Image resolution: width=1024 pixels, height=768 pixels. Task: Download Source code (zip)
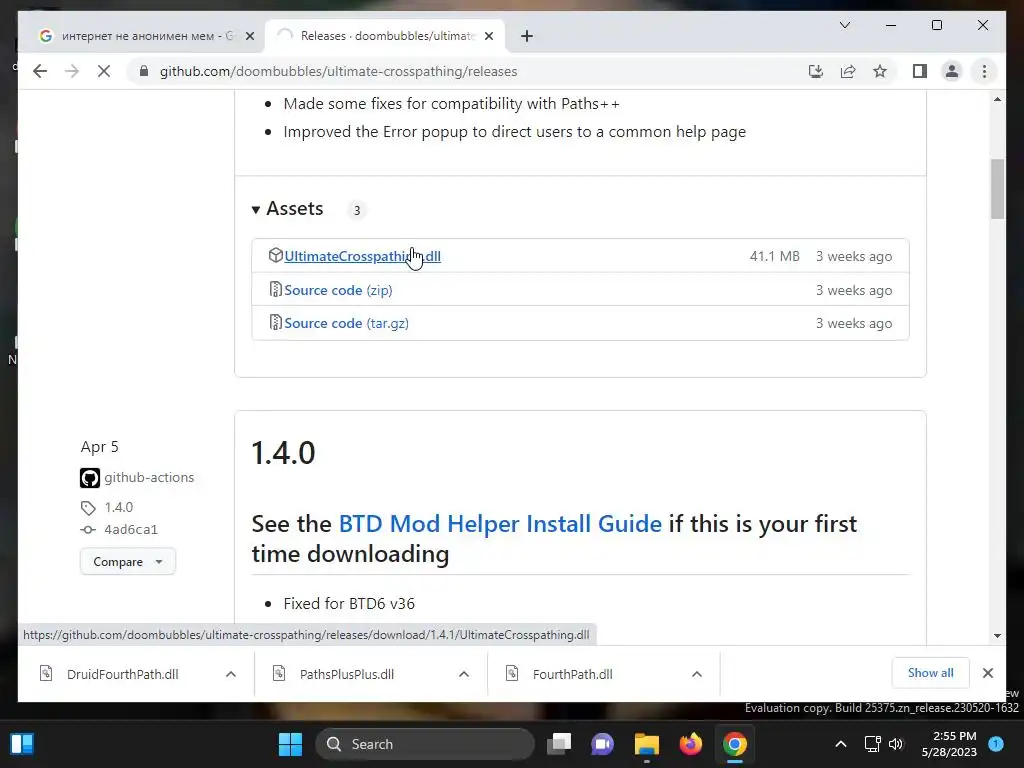(x=338, y=290)
